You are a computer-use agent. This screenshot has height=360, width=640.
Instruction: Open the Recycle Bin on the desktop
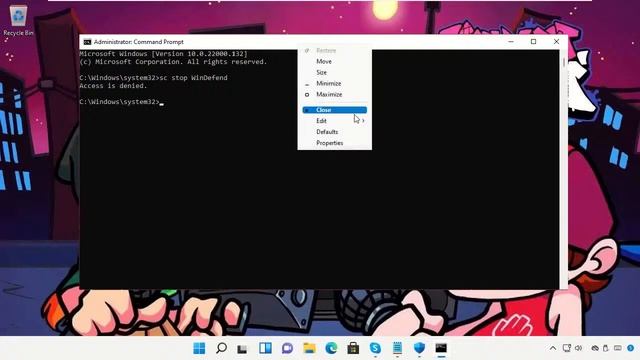click(x=18, y=20)
